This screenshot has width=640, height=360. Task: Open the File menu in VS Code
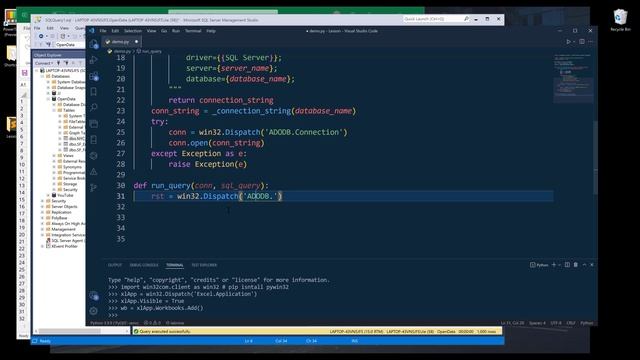pos(103,31)
